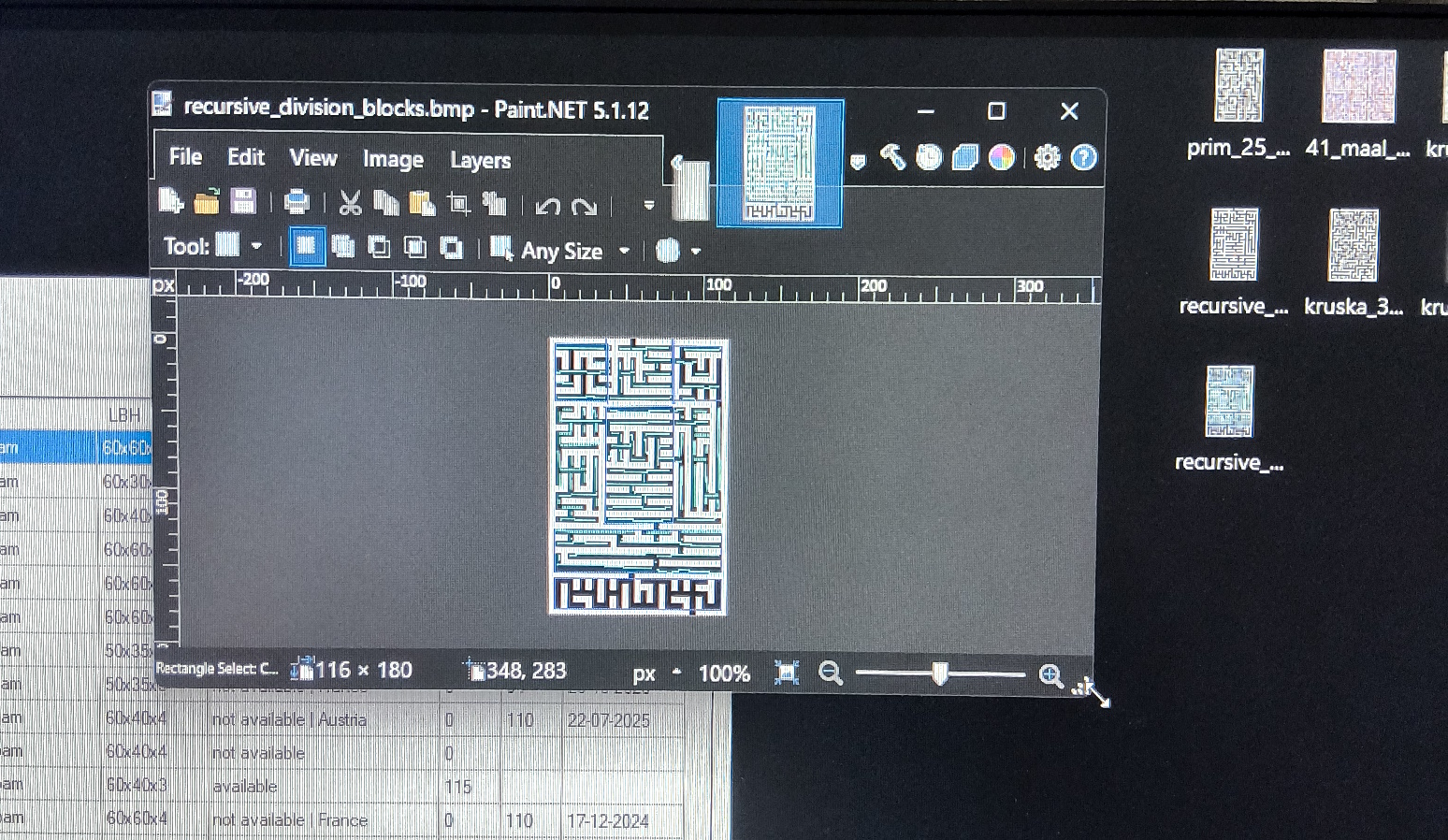Open Paint.NET Settings with the gear icon
Image resolution: width=1448 pixels, height=840 pixels.
[1048, 157]
